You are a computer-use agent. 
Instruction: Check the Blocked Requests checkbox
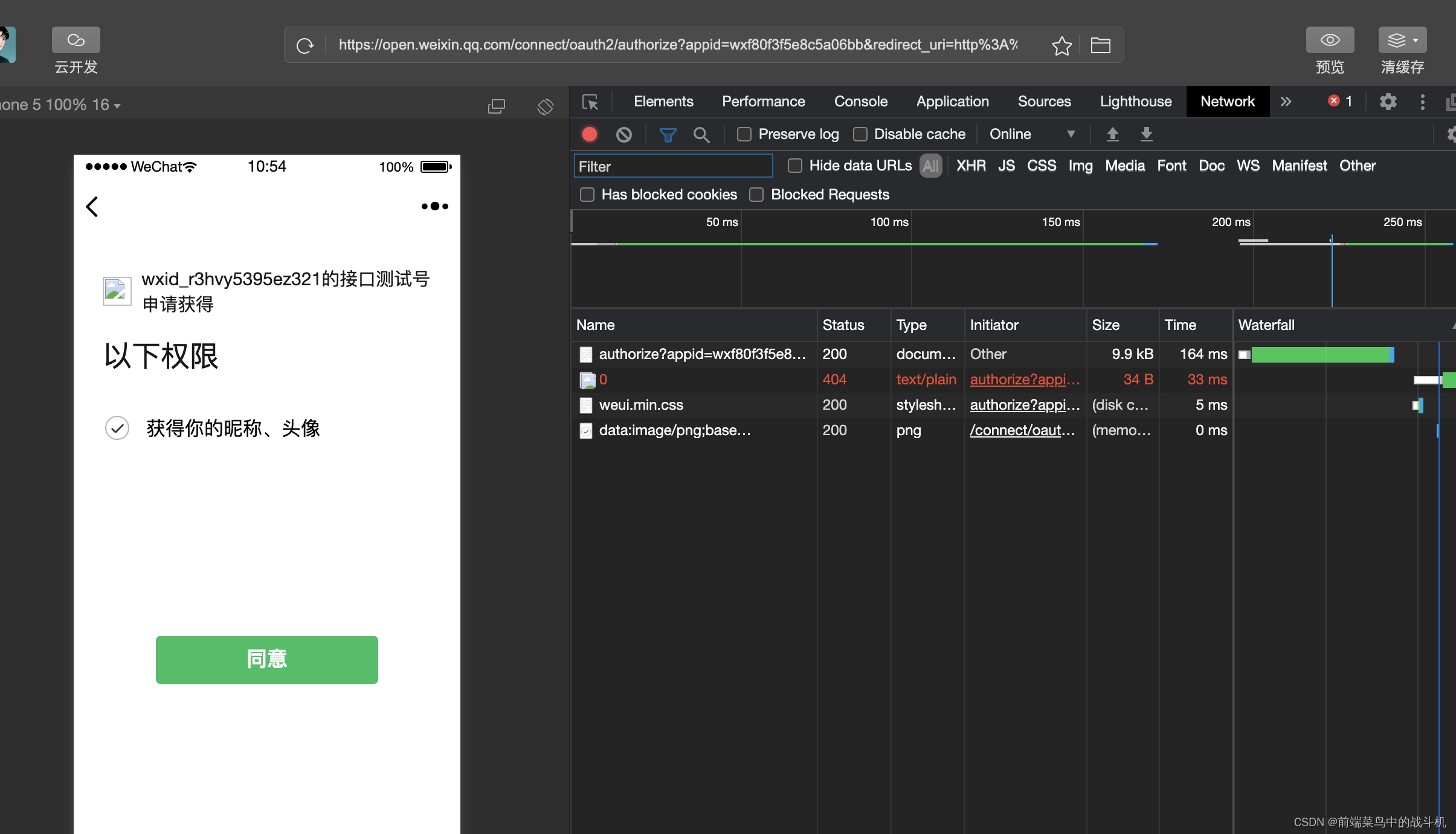click(x=756, y=195)
